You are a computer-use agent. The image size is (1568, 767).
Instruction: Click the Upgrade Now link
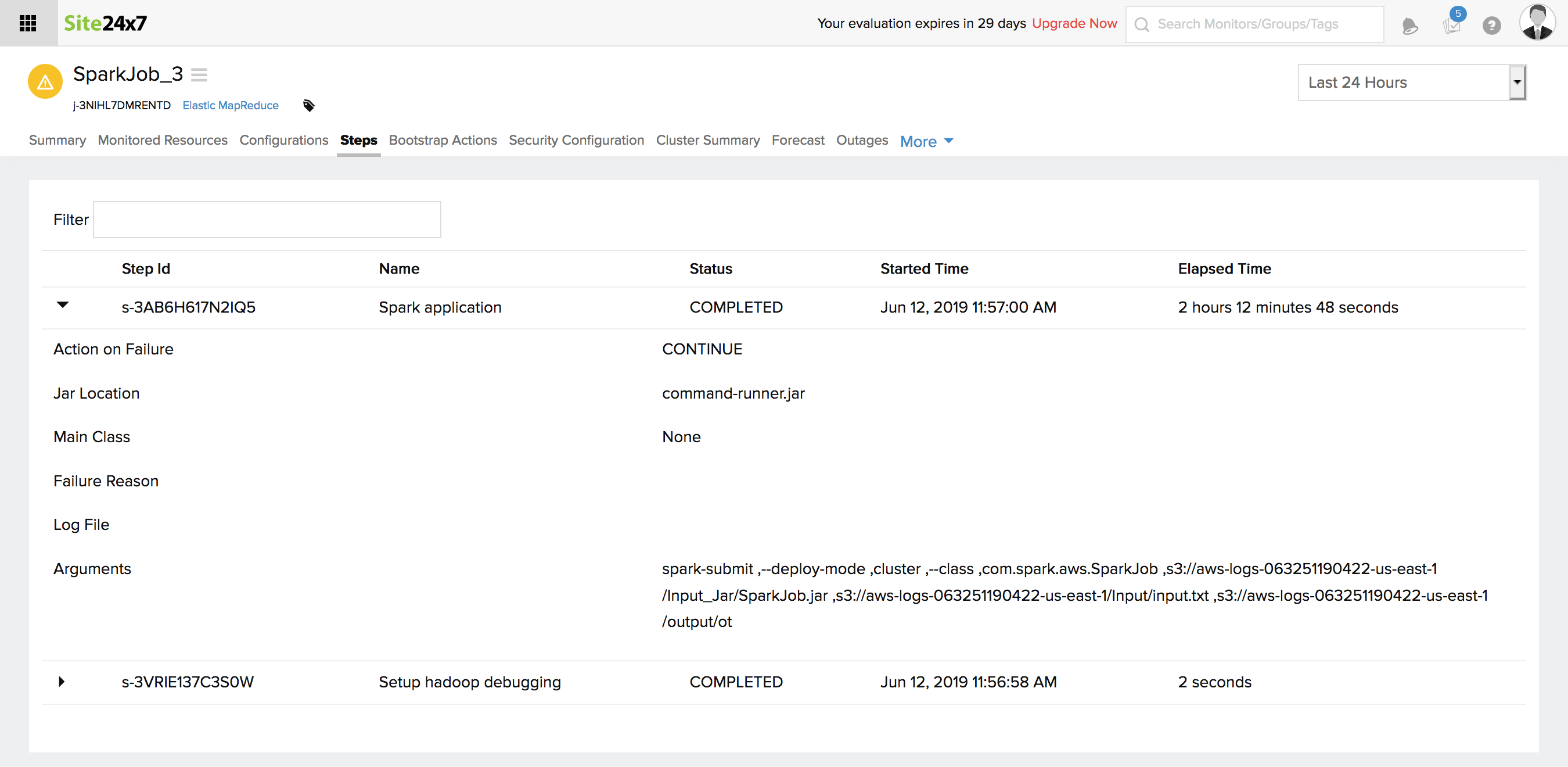click(x=1074, y=23)
